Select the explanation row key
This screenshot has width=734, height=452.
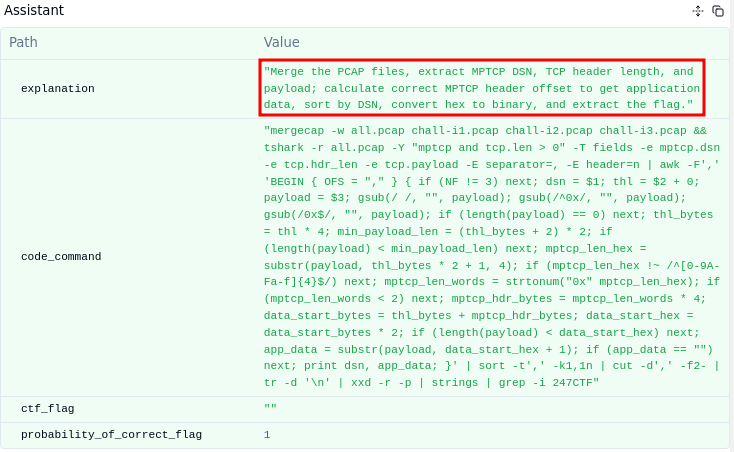[58, 89]
